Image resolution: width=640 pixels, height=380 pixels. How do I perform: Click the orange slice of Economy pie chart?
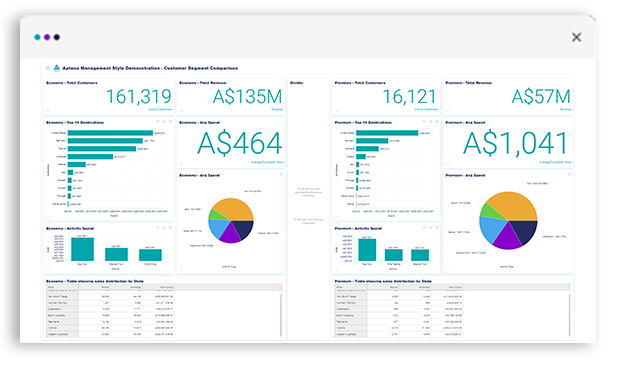click(233, 208)
